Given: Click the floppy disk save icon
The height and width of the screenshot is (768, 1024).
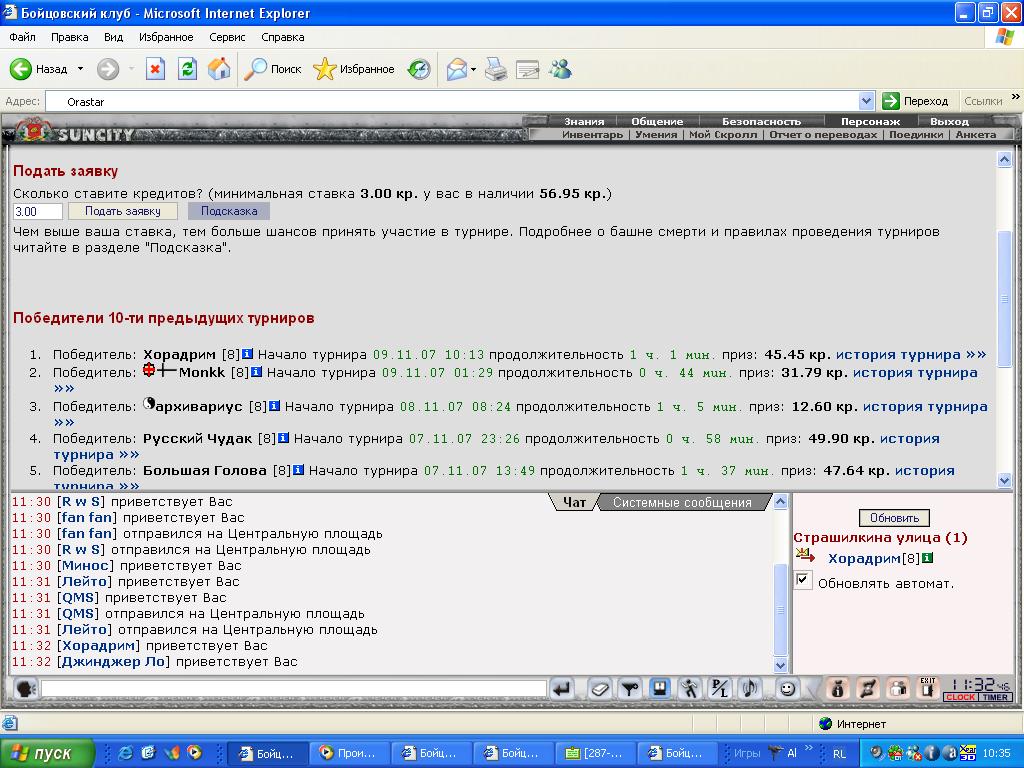Looking at the screenshot, I should tap(659, 688).
